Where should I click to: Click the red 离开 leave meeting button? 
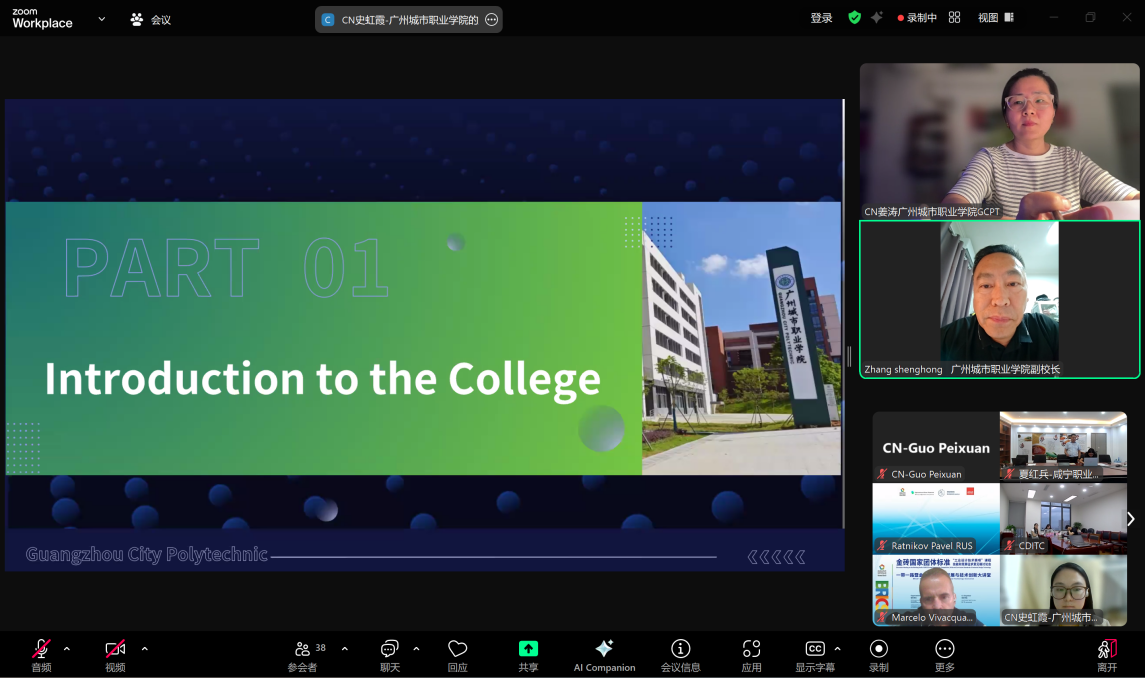1107,655
